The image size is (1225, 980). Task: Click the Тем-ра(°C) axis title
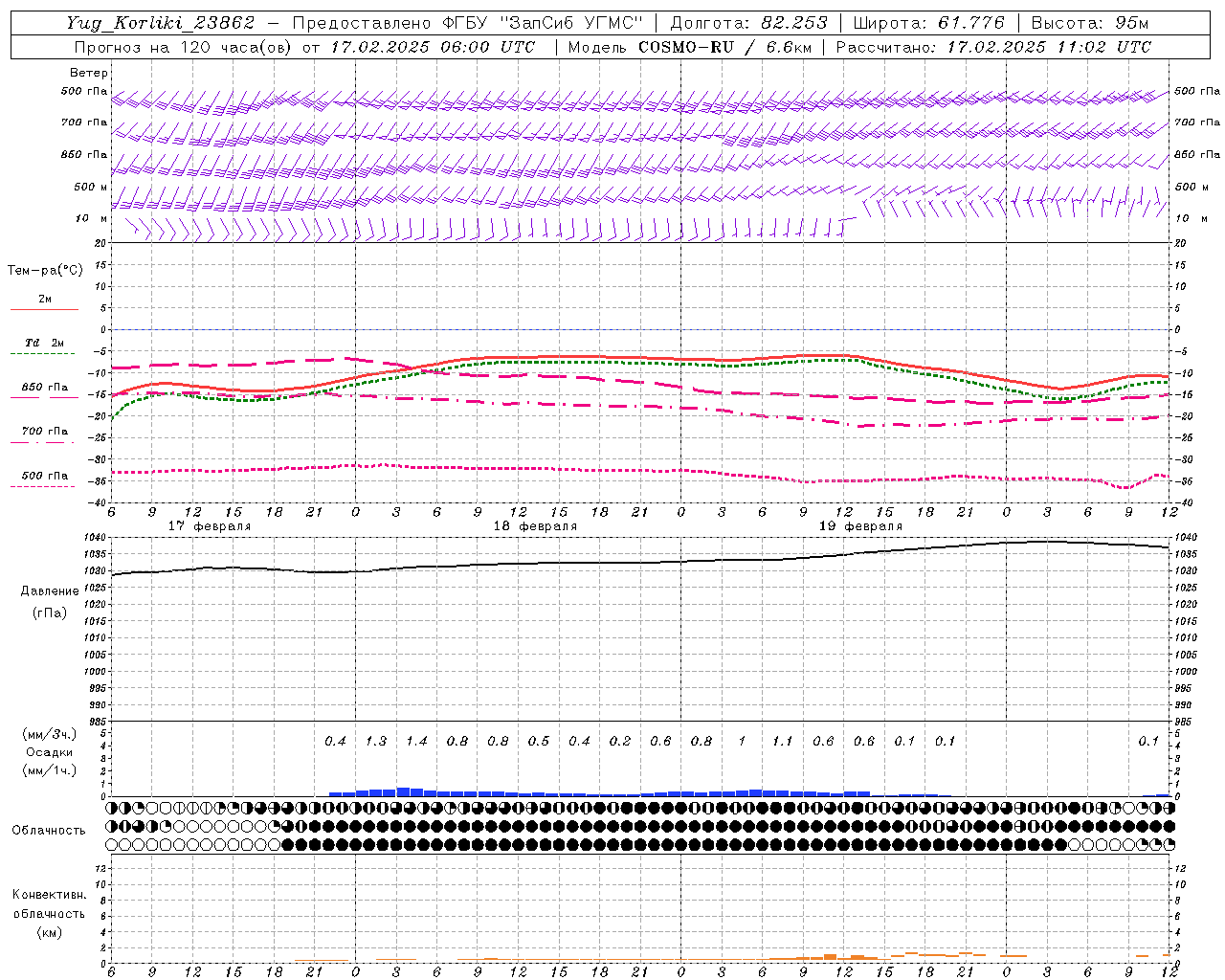click(x=45, y=271)
